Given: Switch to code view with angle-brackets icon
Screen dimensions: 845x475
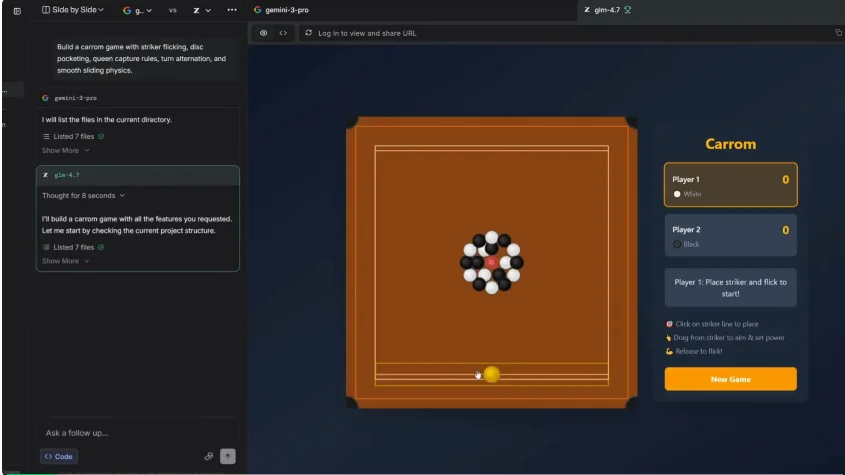Looking at the screenshot, I should 283,33.
